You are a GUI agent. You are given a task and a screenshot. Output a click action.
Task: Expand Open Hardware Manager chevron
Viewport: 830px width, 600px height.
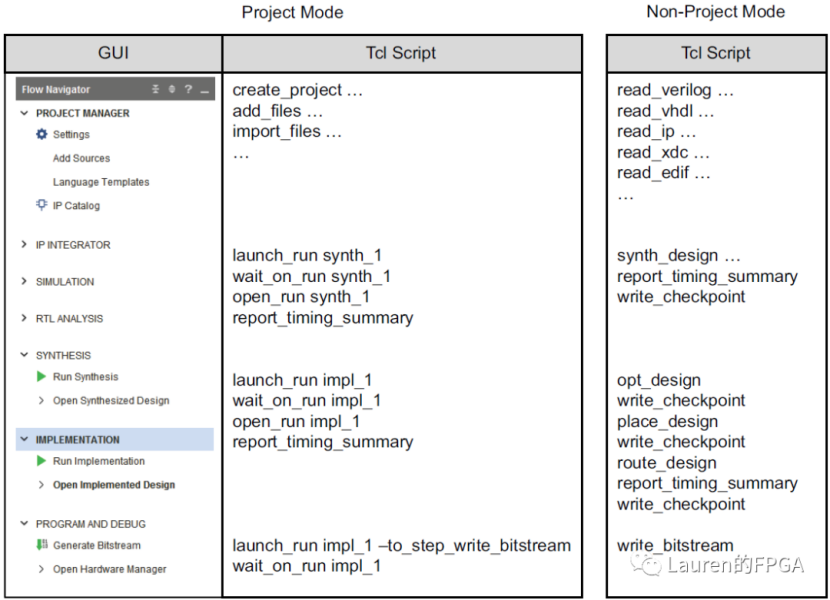point(41,569)
